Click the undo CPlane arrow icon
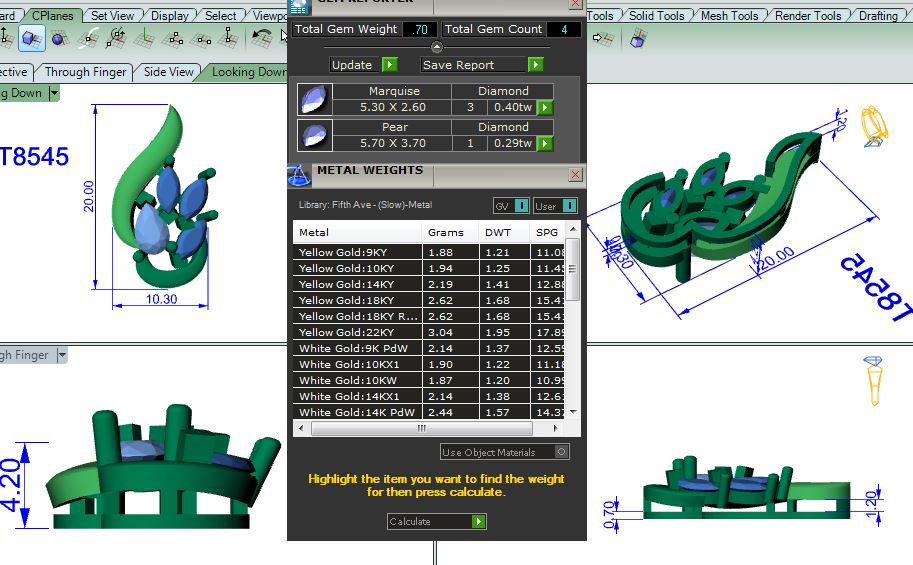This screenshot has width=913, height=565. (262, 38)
